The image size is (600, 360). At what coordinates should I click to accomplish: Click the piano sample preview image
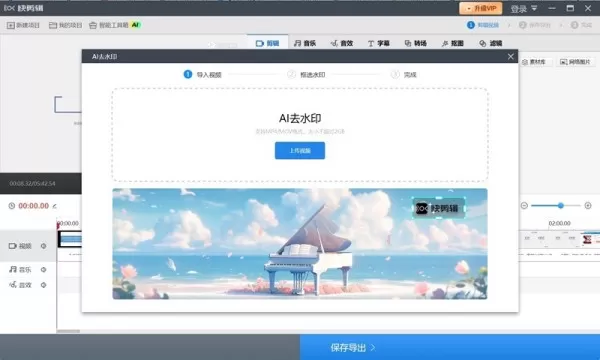pyautogui.click(x=300, y=244)
